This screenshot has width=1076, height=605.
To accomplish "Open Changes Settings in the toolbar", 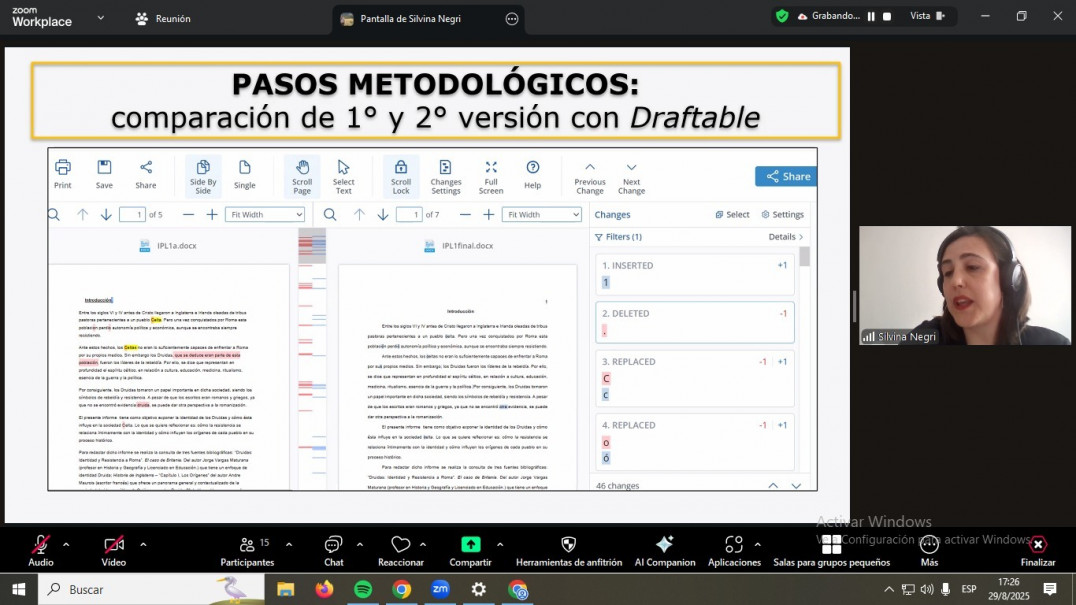I will [x=445, y=176].
